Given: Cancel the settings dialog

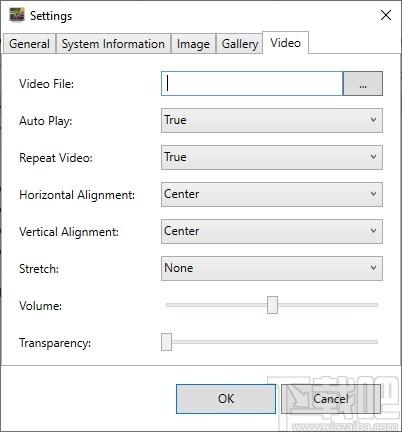Looking at the screenshot, I should tap(331, 399).
